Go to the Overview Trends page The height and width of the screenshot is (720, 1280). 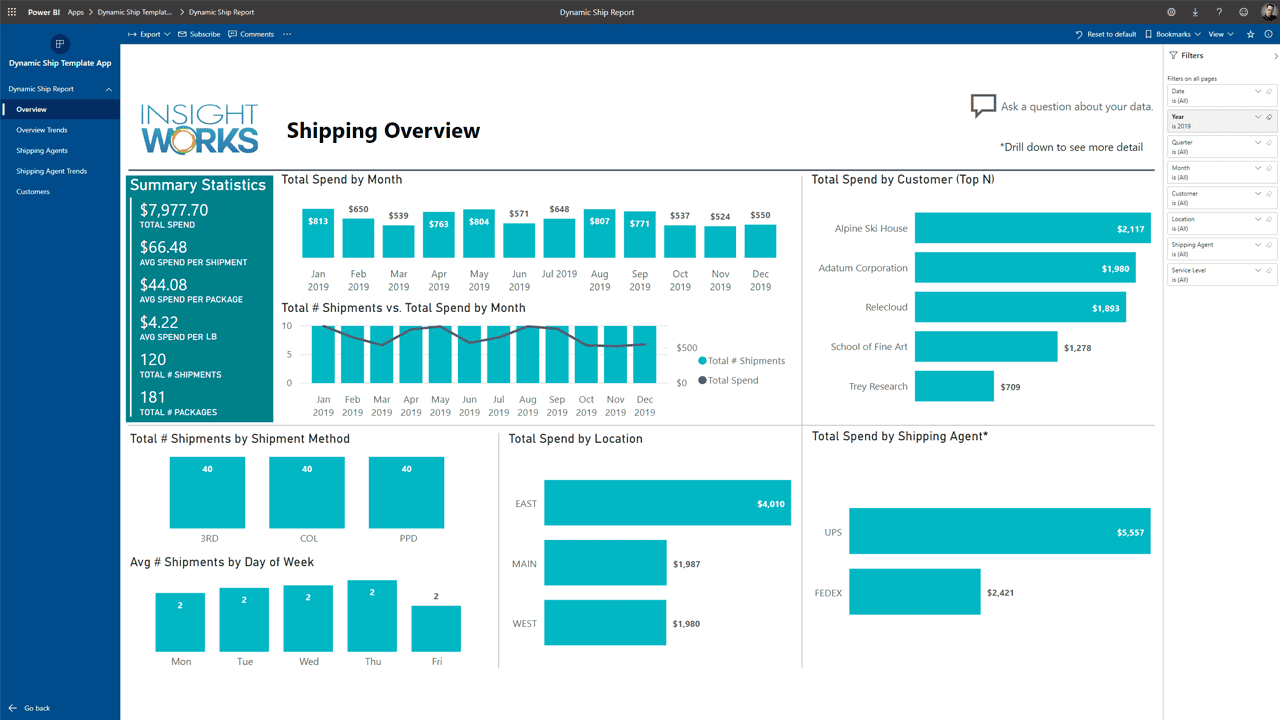pyautogui.click(x=42, y=130)
